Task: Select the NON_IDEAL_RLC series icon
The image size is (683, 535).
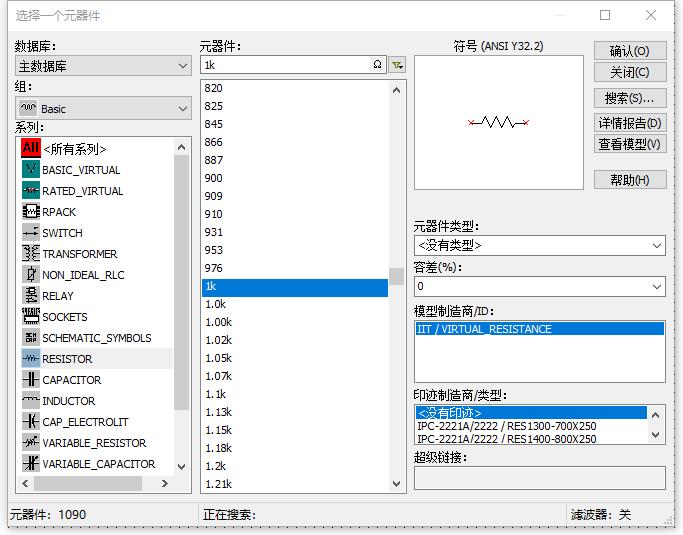Action: click(x=31, y=274)
